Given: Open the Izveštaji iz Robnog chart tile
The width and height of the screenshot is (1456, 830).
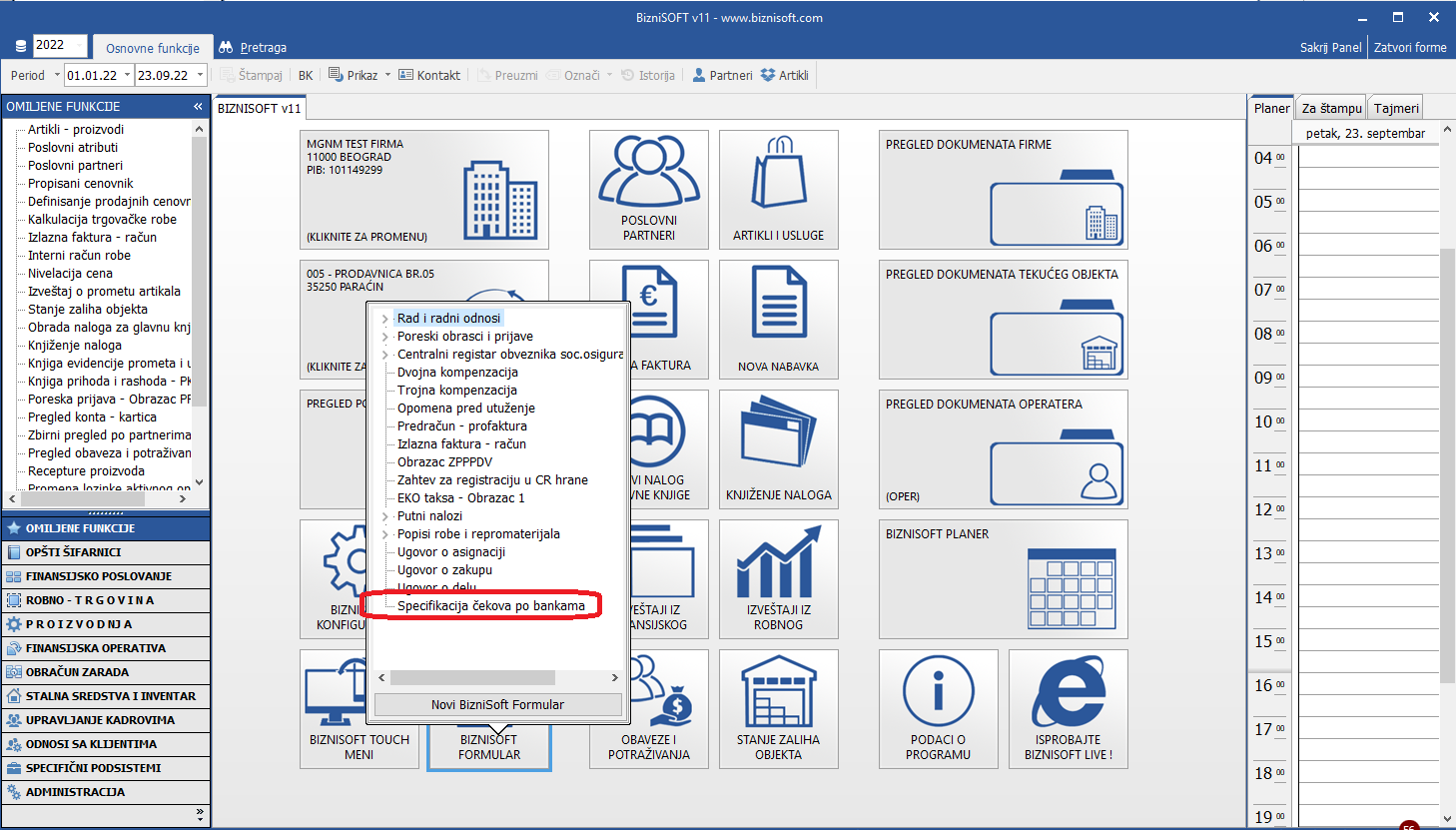Looking at the screenshot, I should tap(778, 579).
